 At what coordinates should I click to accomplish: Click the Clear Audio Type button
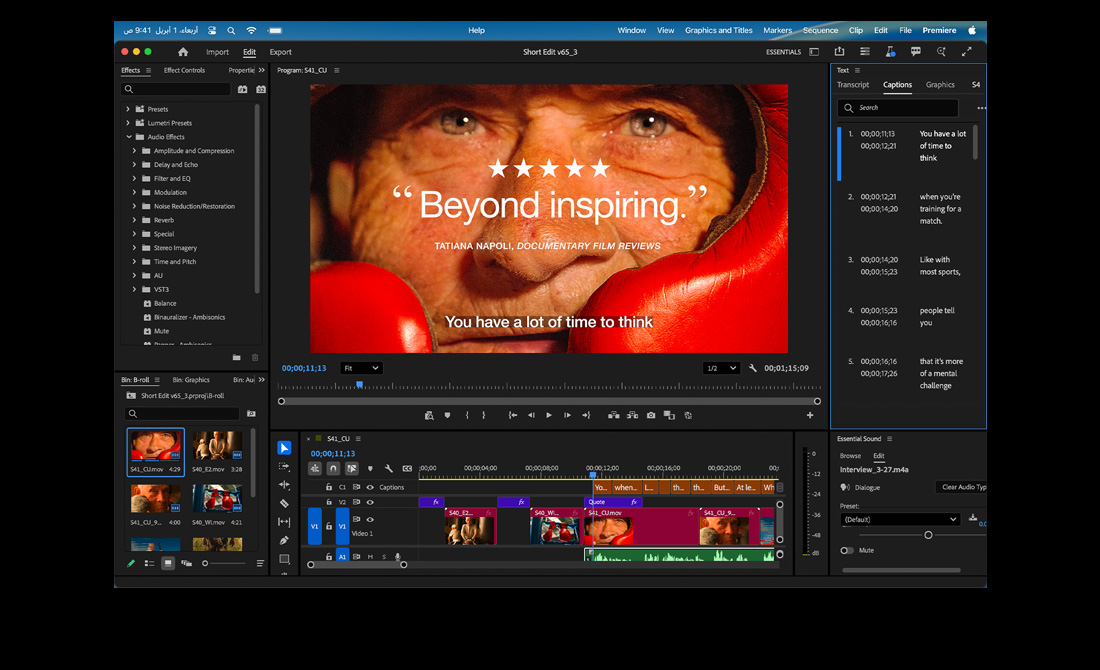click(962, 487)
